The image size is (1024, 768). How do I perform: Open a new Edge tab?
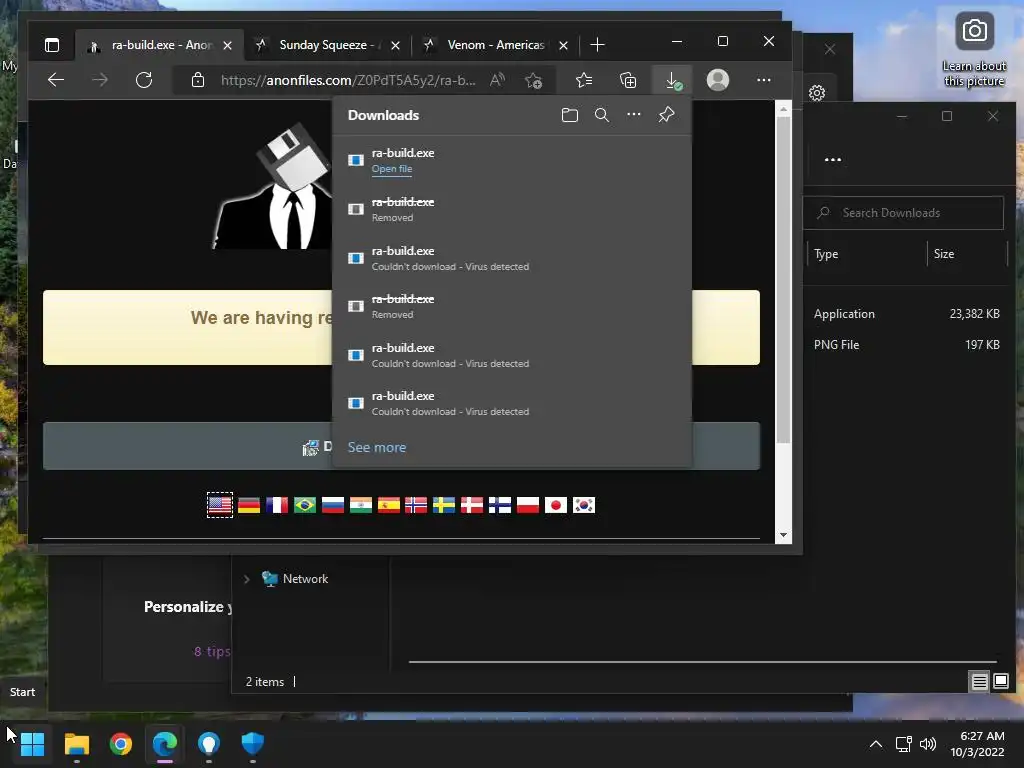597,45
